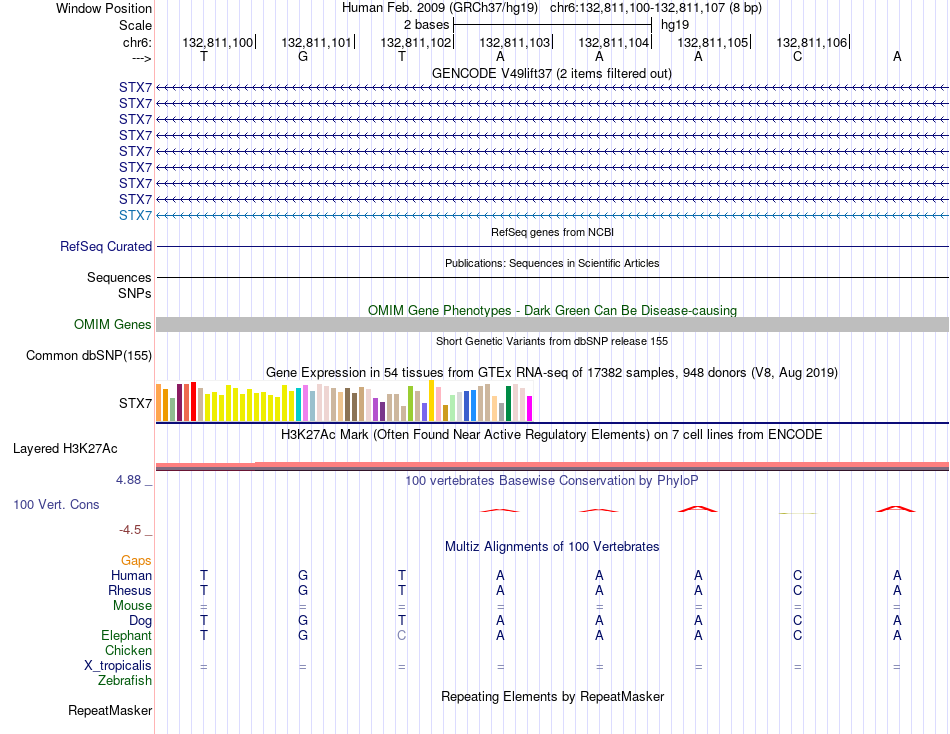This screenshot has width=950, height=734.
Task: Click the RepeatMasker track label
Action: pos(110,710)
